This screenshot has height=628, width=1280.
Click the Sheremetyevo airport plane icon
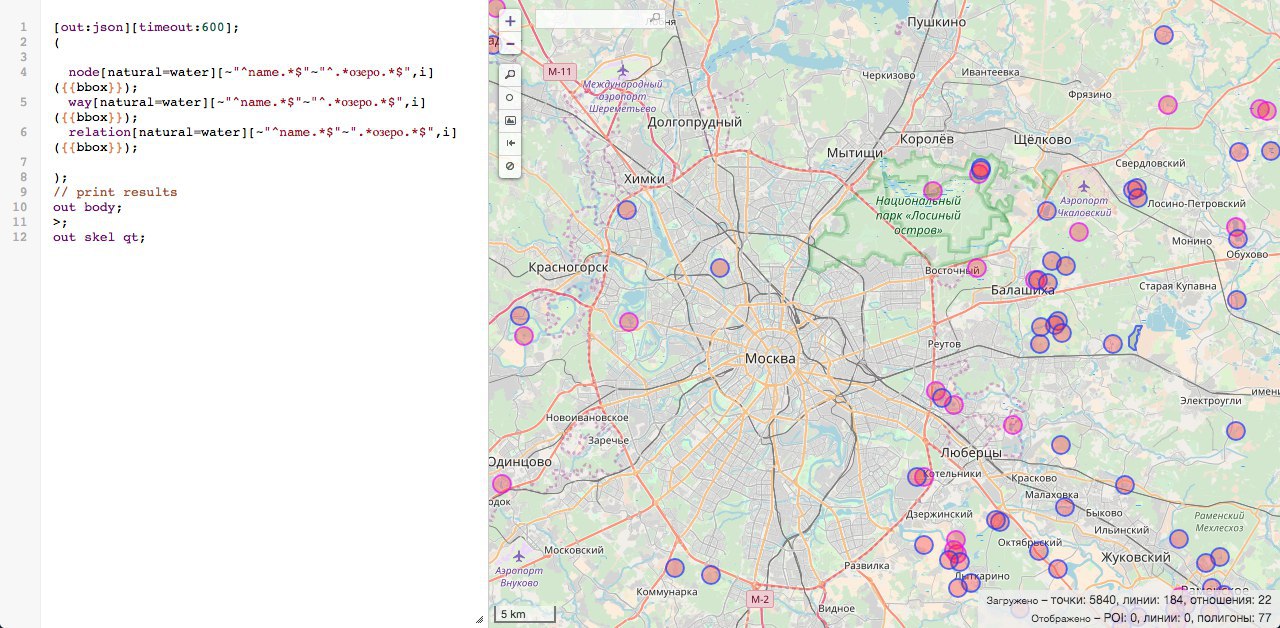(624, 70)
